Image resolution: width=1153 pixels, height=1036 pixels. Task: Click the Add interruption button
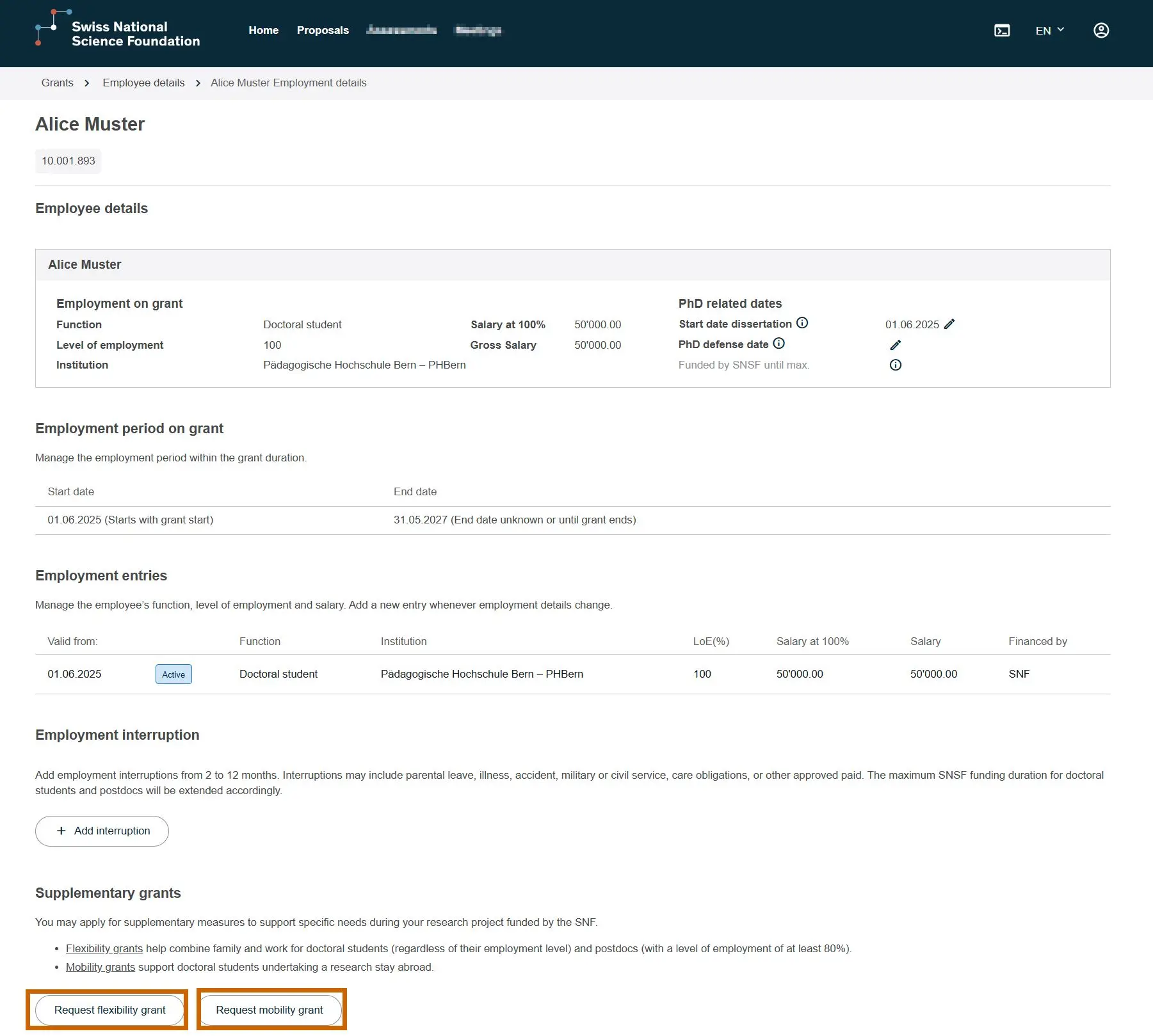click(x=102, y=831)
